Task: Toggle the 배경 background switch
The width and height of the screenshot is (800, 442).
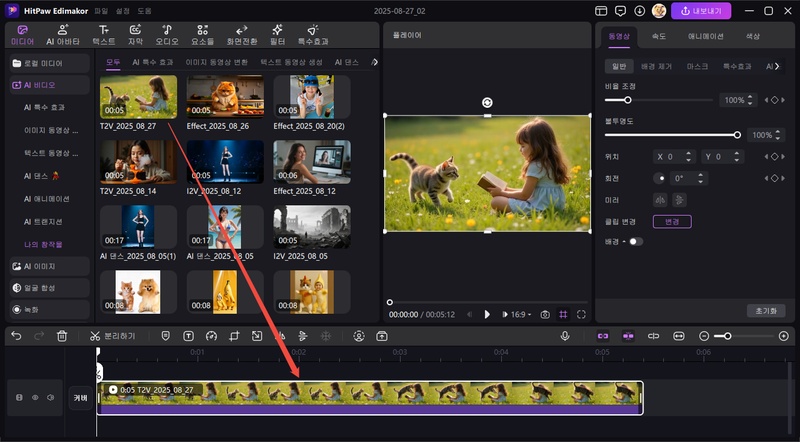Action: [x=636, y=241]
